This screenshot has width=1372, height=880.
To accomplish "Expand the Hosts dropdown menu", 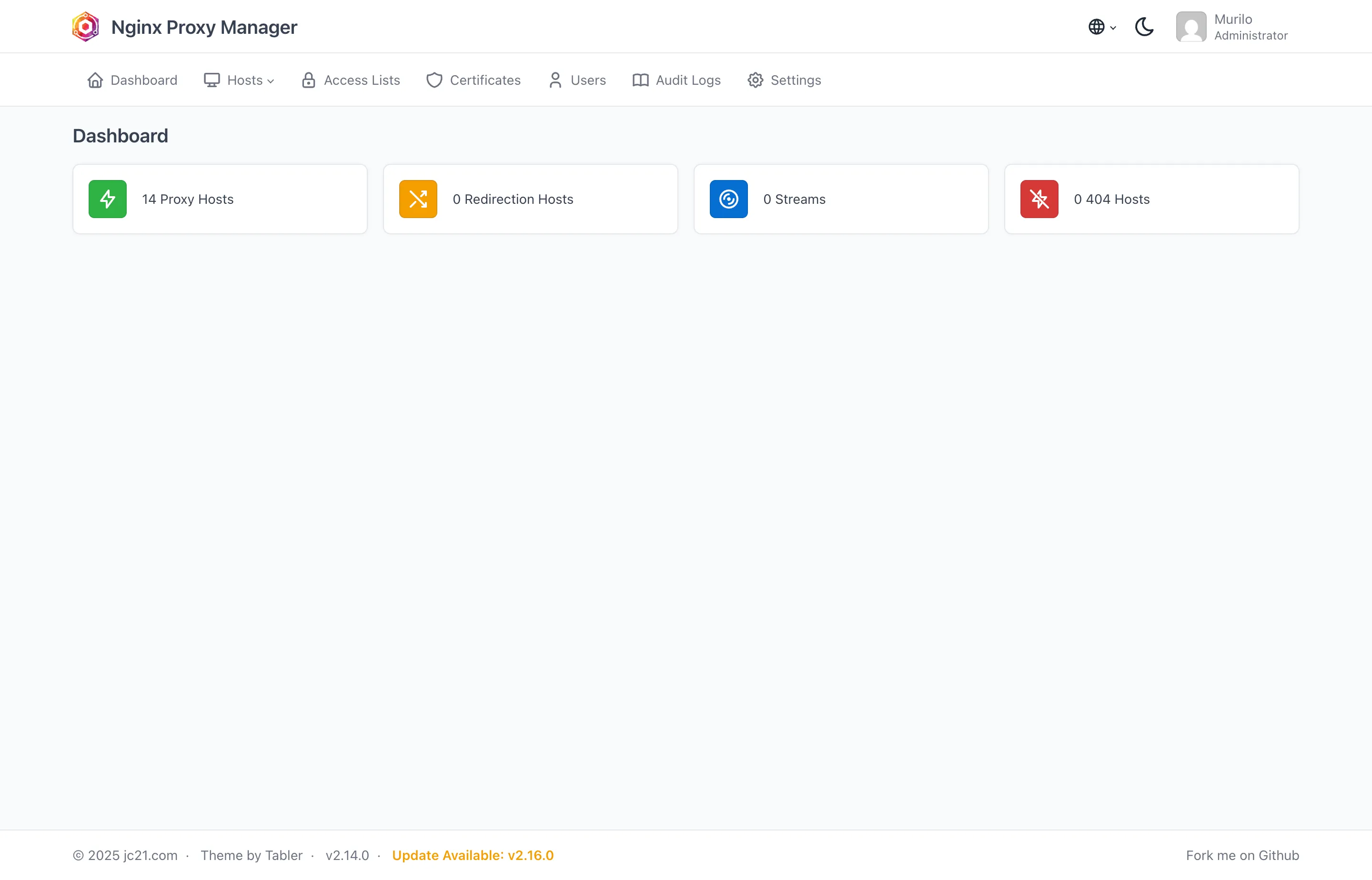I will (239, 80).
